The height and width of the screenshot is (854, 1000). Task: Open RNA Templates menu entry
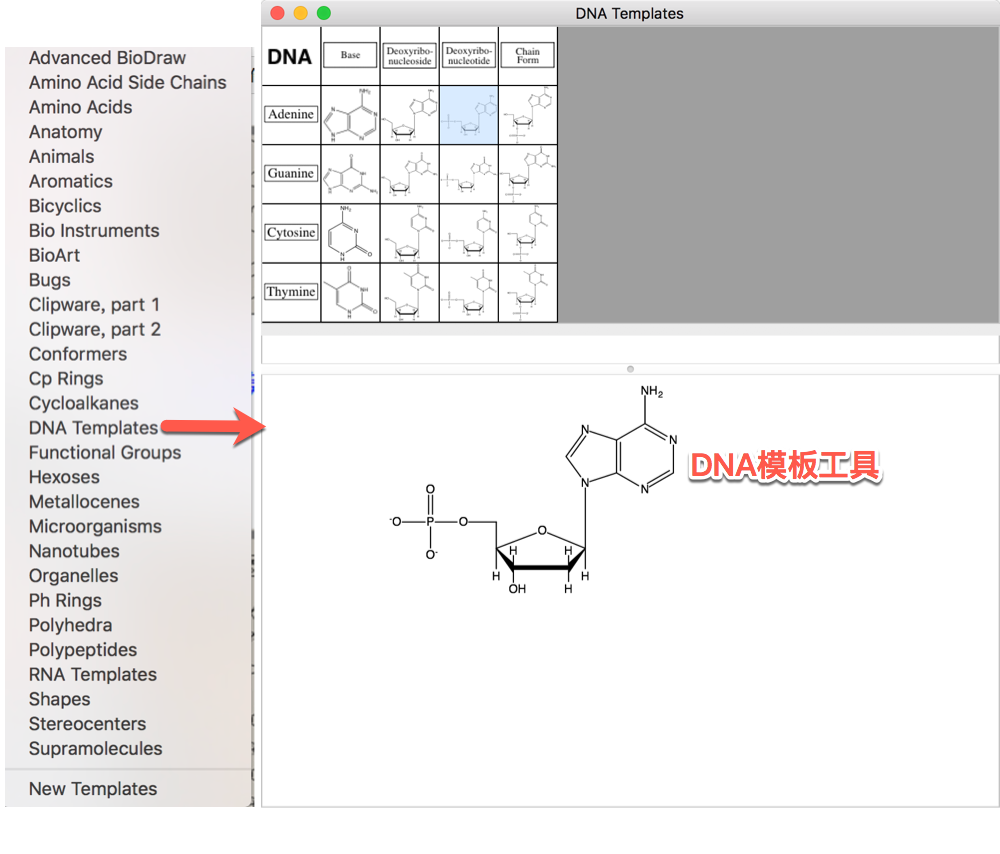(x=92, y=675)
